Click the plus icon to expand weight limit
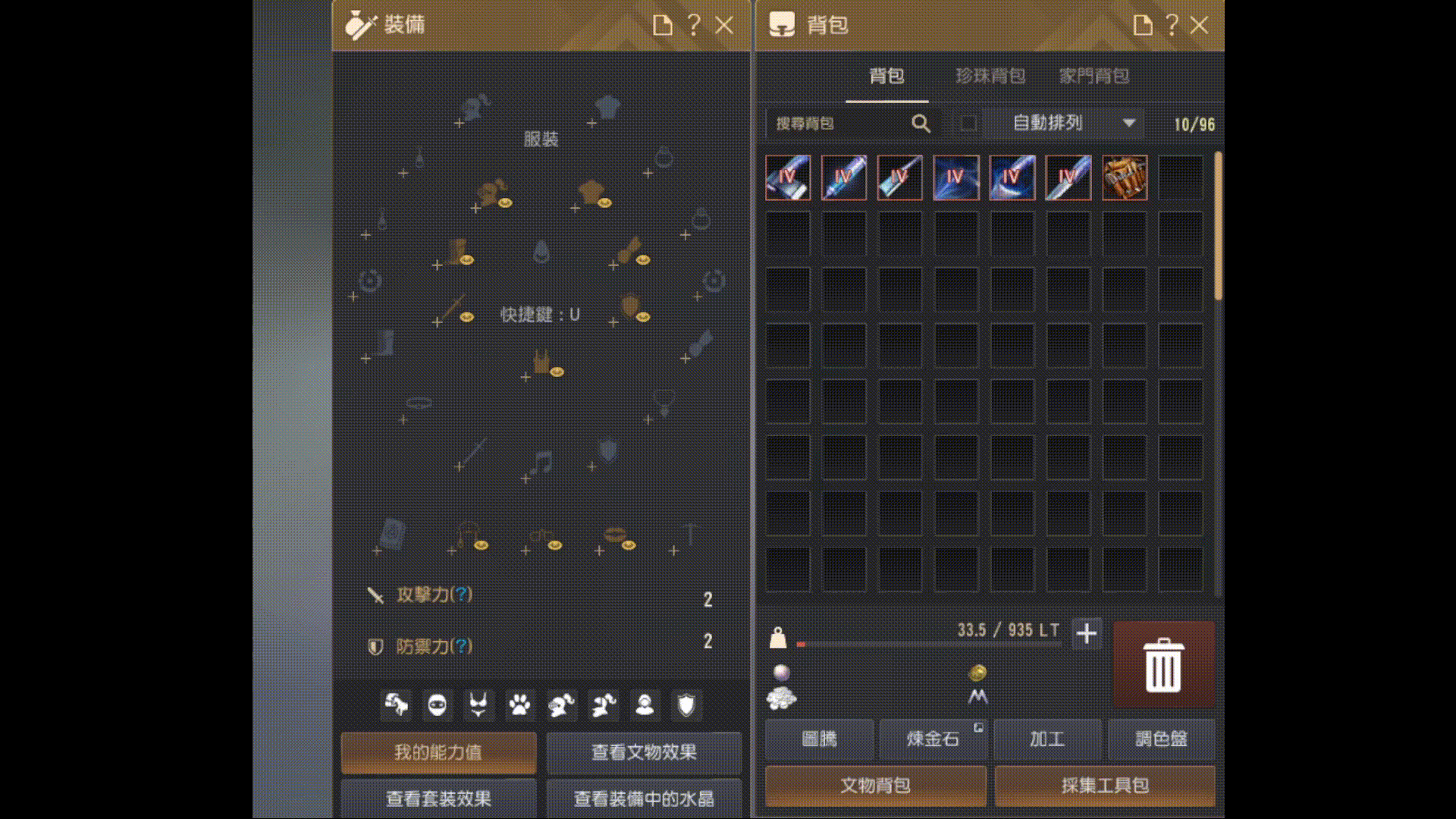The image size is (1456, 819). point(1087,633)
